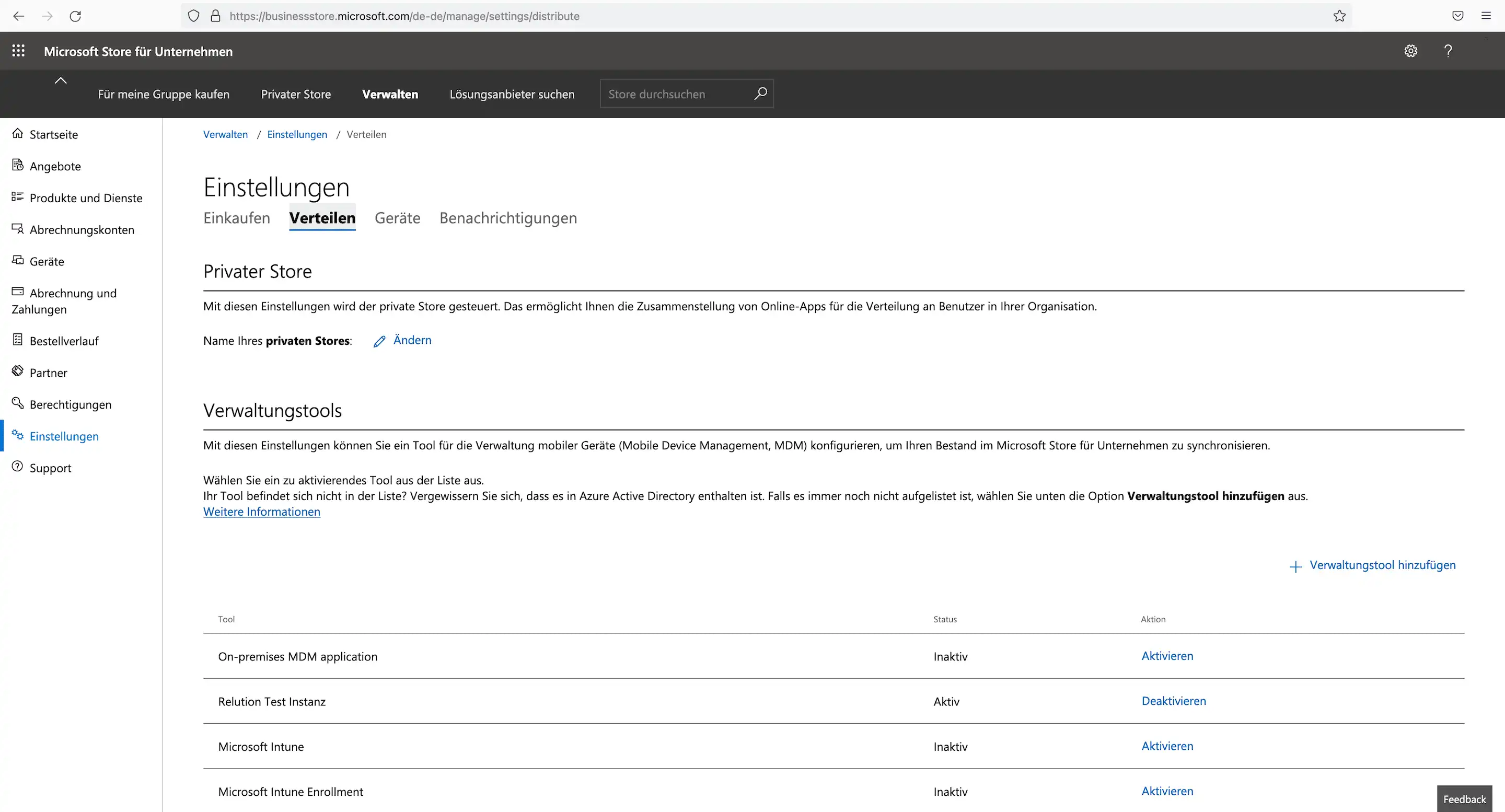Deactivate Relution Test Instanz
The width and height of the screenshot is (1505, 812).
[x=1174, y=701]
